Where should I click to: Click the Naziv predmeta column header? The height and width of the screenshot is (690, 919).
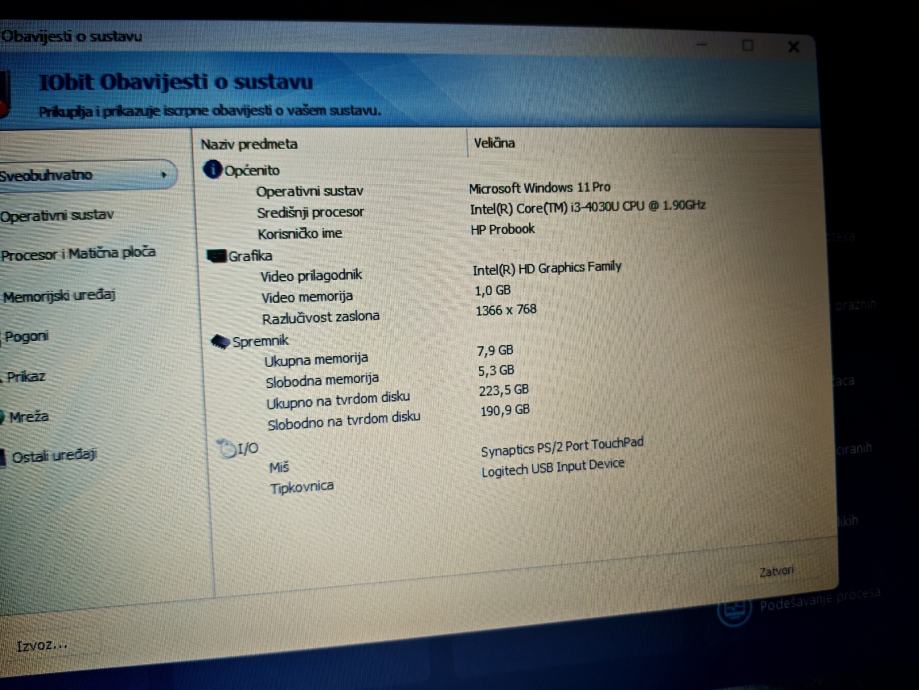tap(249, 144)
